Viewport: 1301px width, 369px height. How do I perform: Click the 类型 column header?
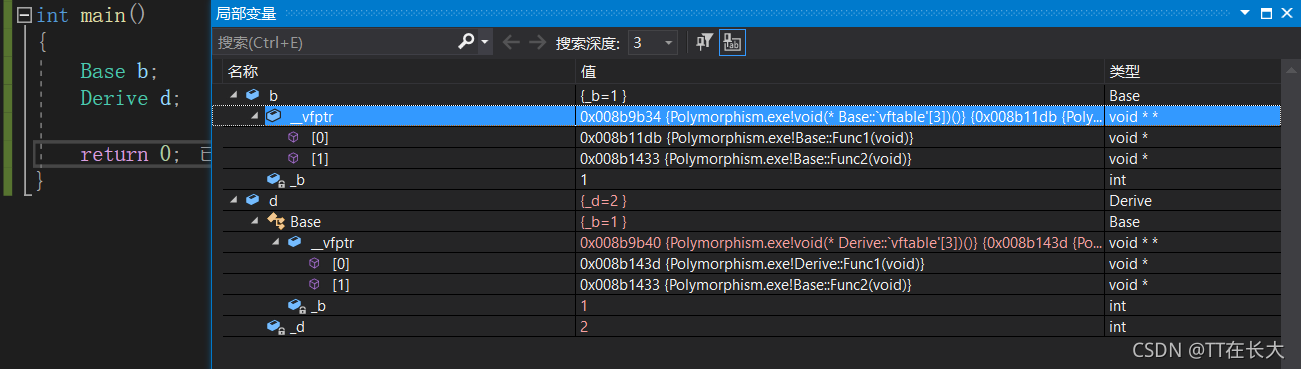[1124, 72]
